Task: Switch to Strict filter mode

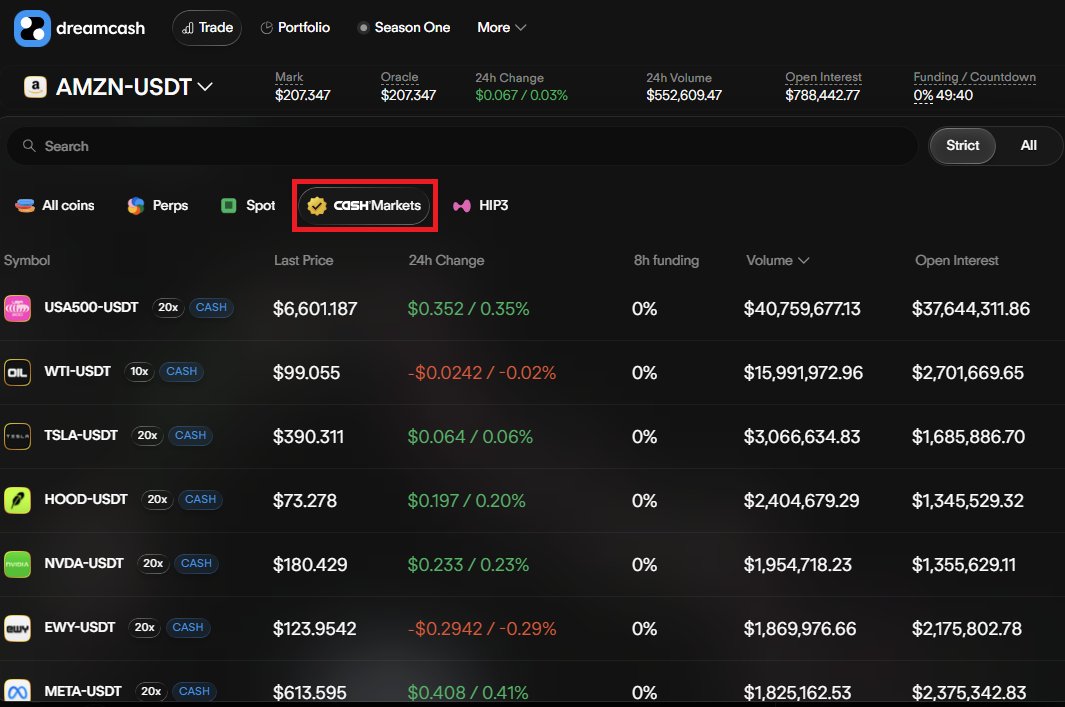Action: [x=962, y=145]
